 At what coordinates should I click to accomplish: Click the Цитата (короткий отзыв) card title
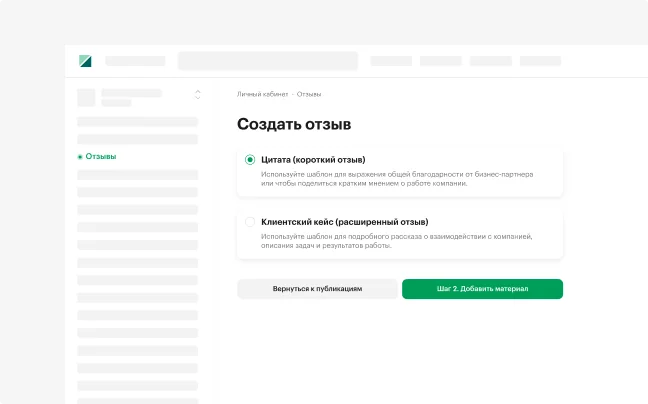tap(313, 160)
